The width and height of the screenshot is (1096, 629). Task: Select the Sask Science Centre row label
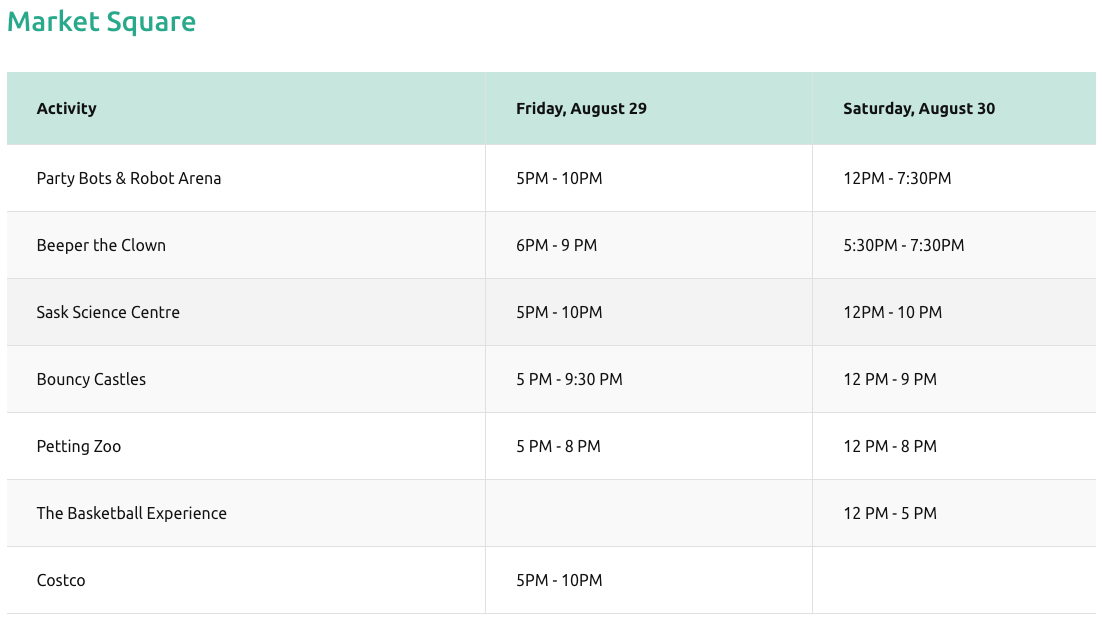pyautogui.click(x=108, y=312)
